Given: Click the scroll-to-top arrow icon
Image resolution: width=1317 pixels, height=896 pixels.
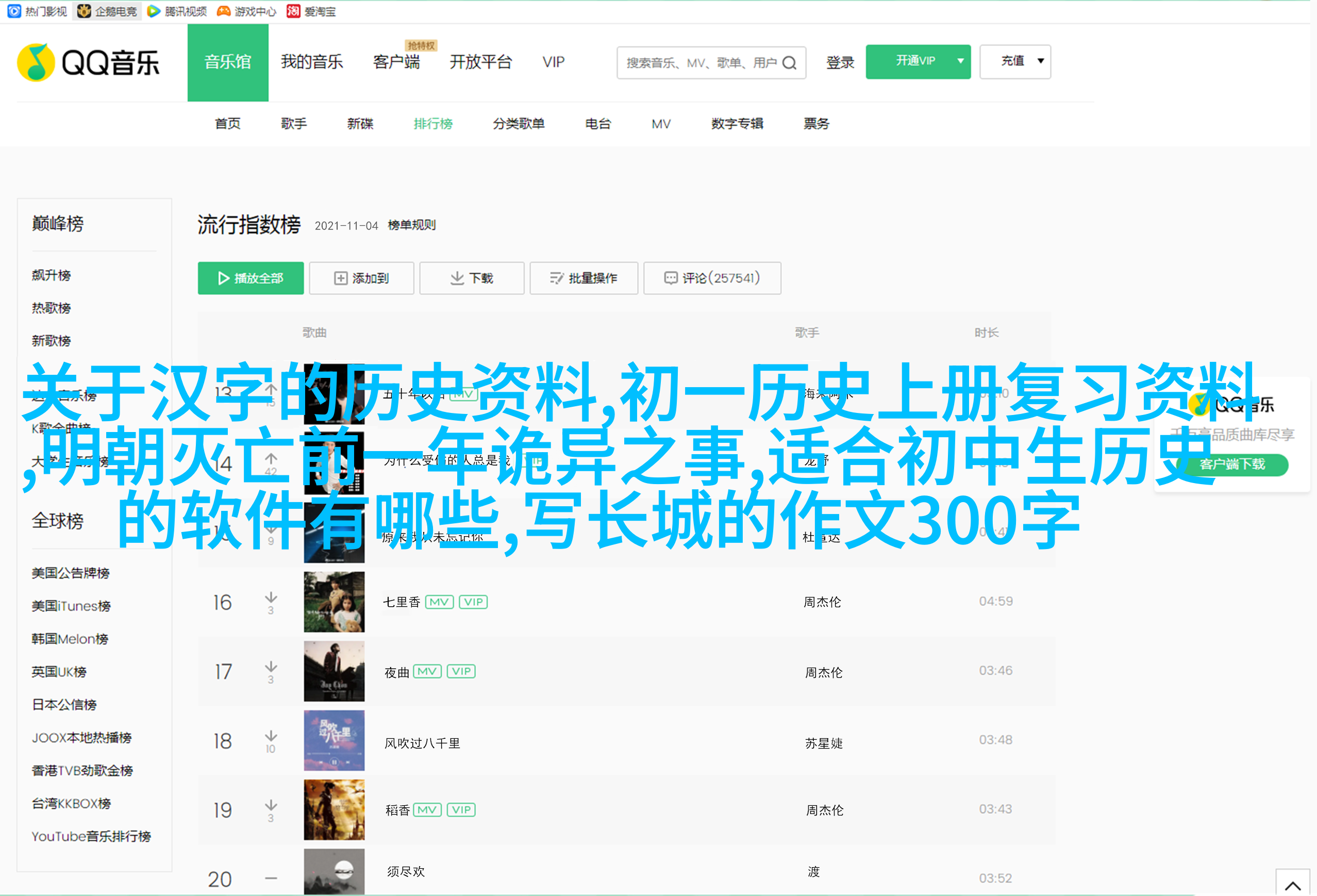Looking at the screenshot, I should tap(1292, 885).
